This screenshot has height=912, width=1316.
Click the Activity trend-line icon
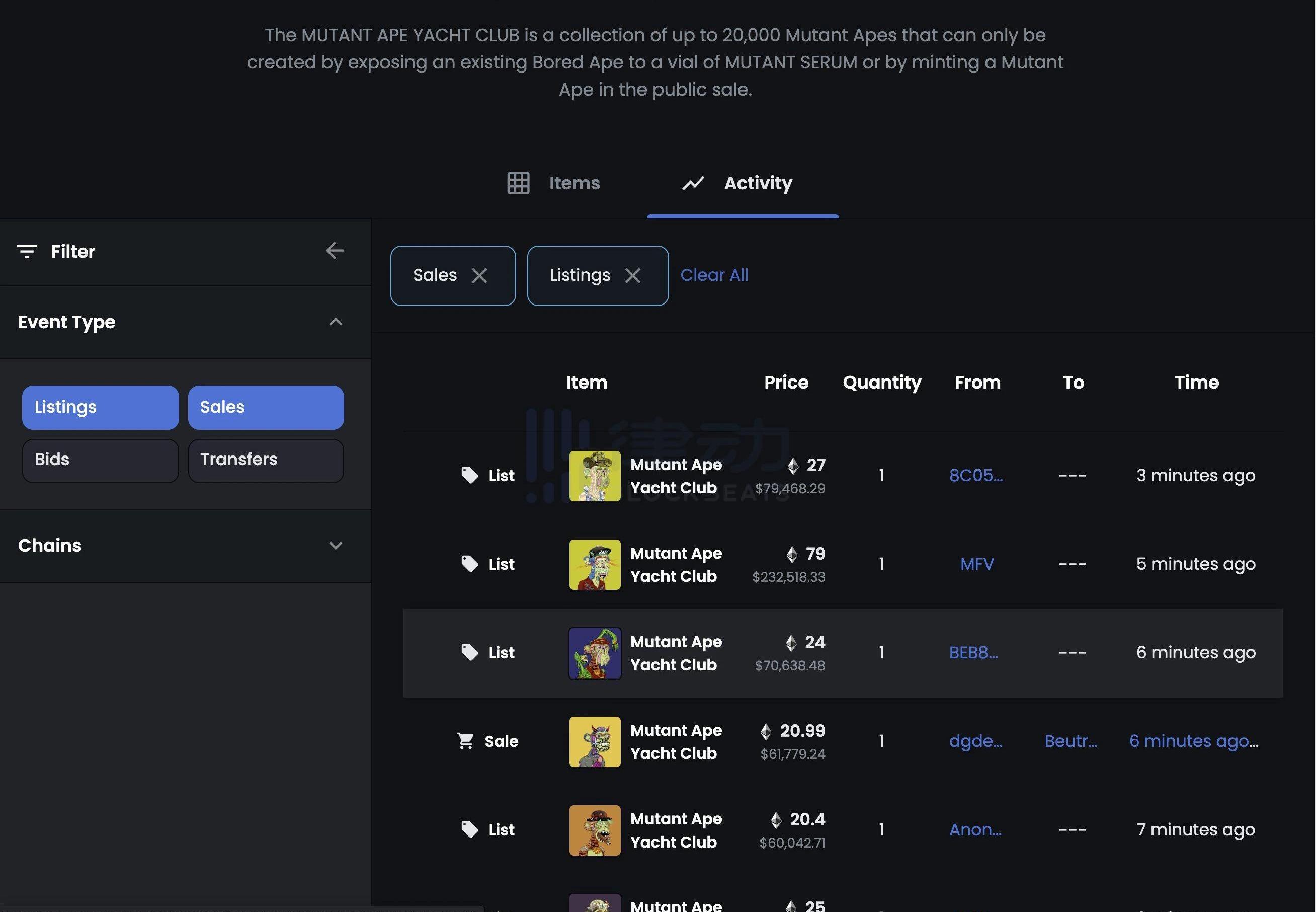point(693,183)
